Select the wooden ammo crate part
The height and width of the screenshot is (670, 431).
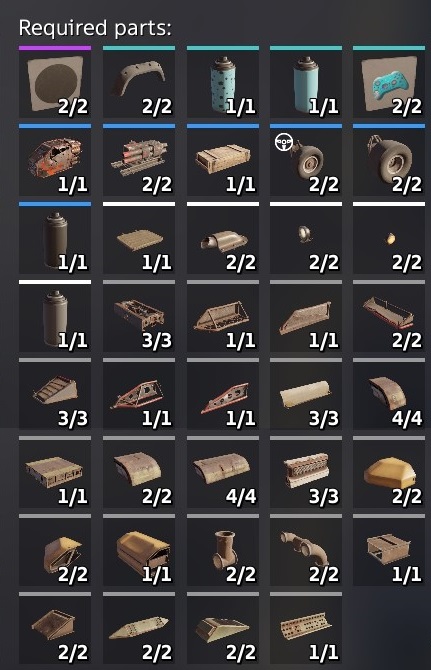coord(223,160)
